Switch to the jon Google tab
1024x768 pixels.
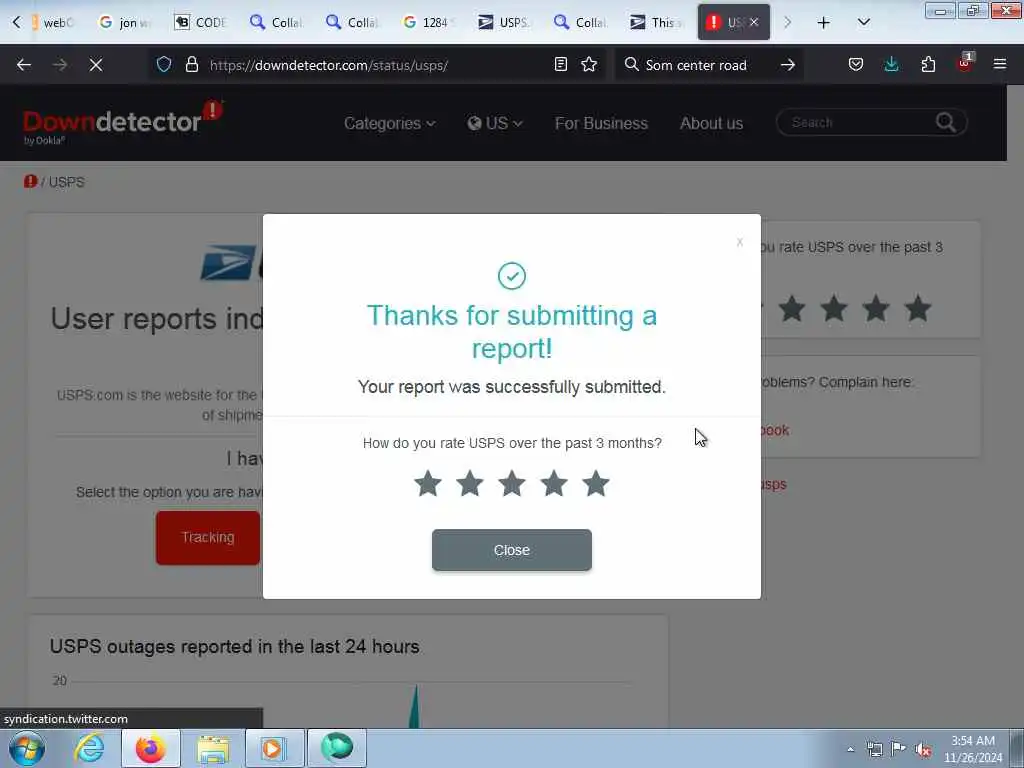pos(124,22)
